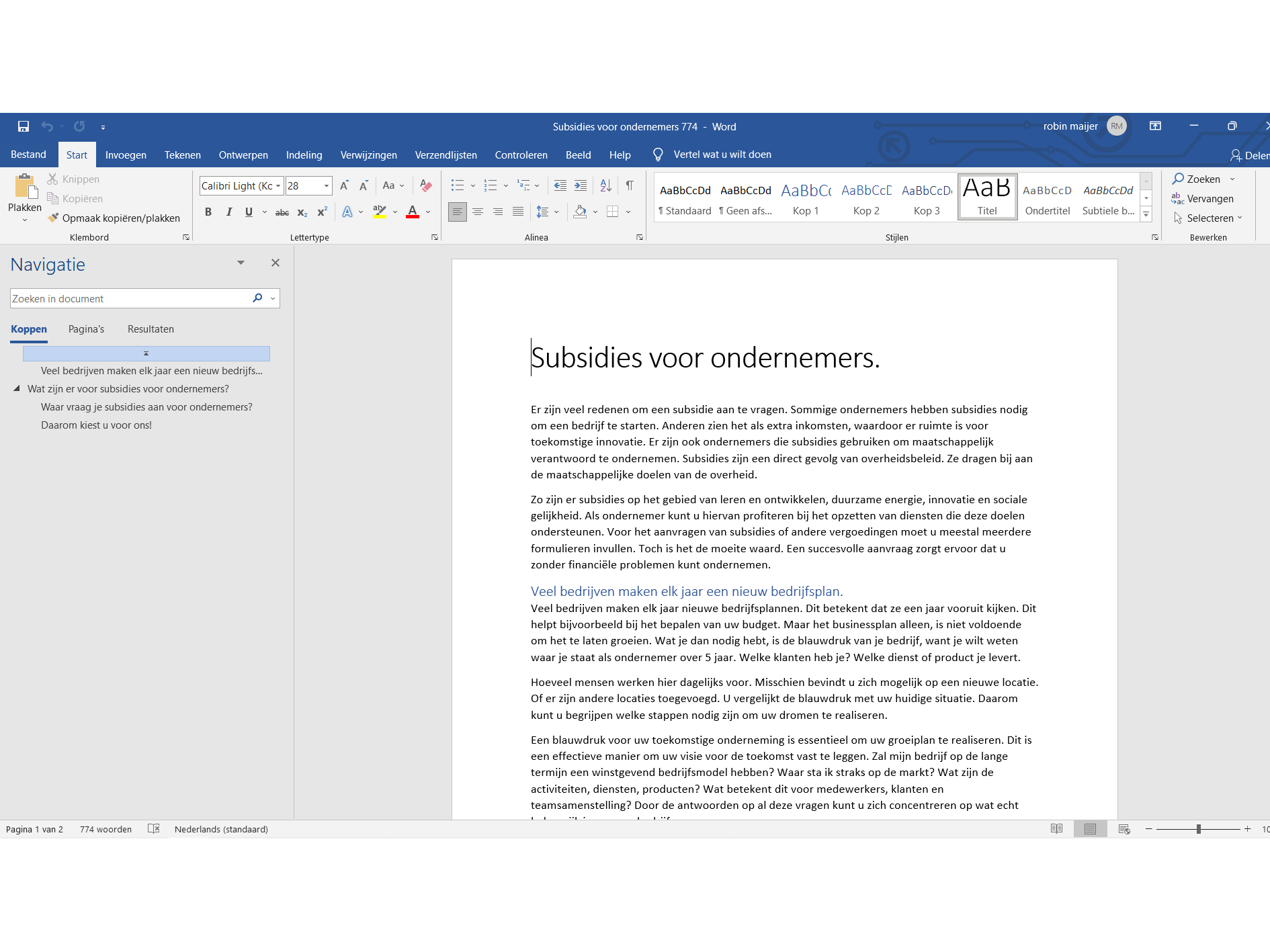This screenshot has width=1270, height=952.
Task: Increase paragraph indent
Action: pos(581,185)
